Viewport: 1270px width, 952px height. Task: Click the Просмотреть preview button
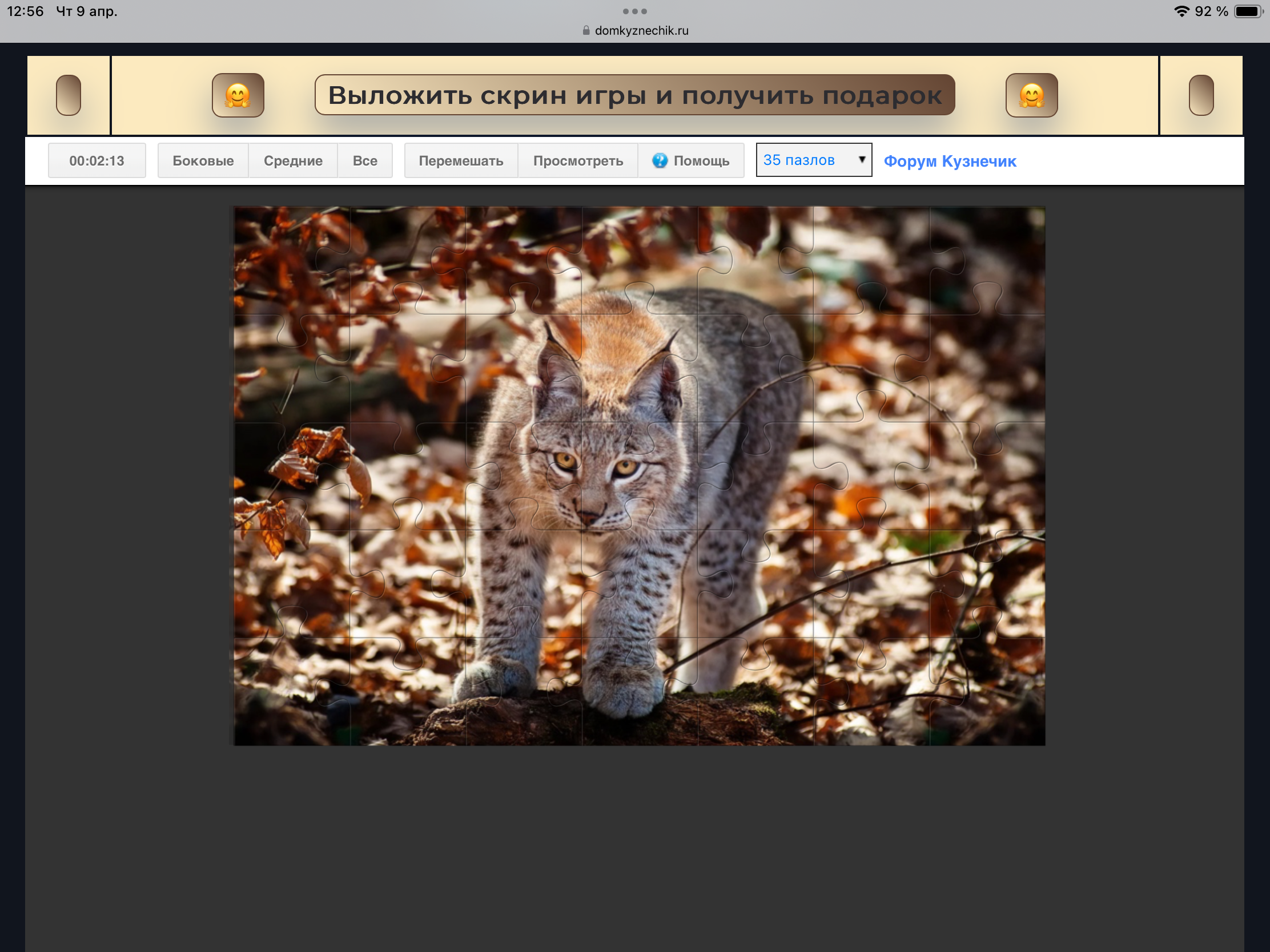[577, 161]
